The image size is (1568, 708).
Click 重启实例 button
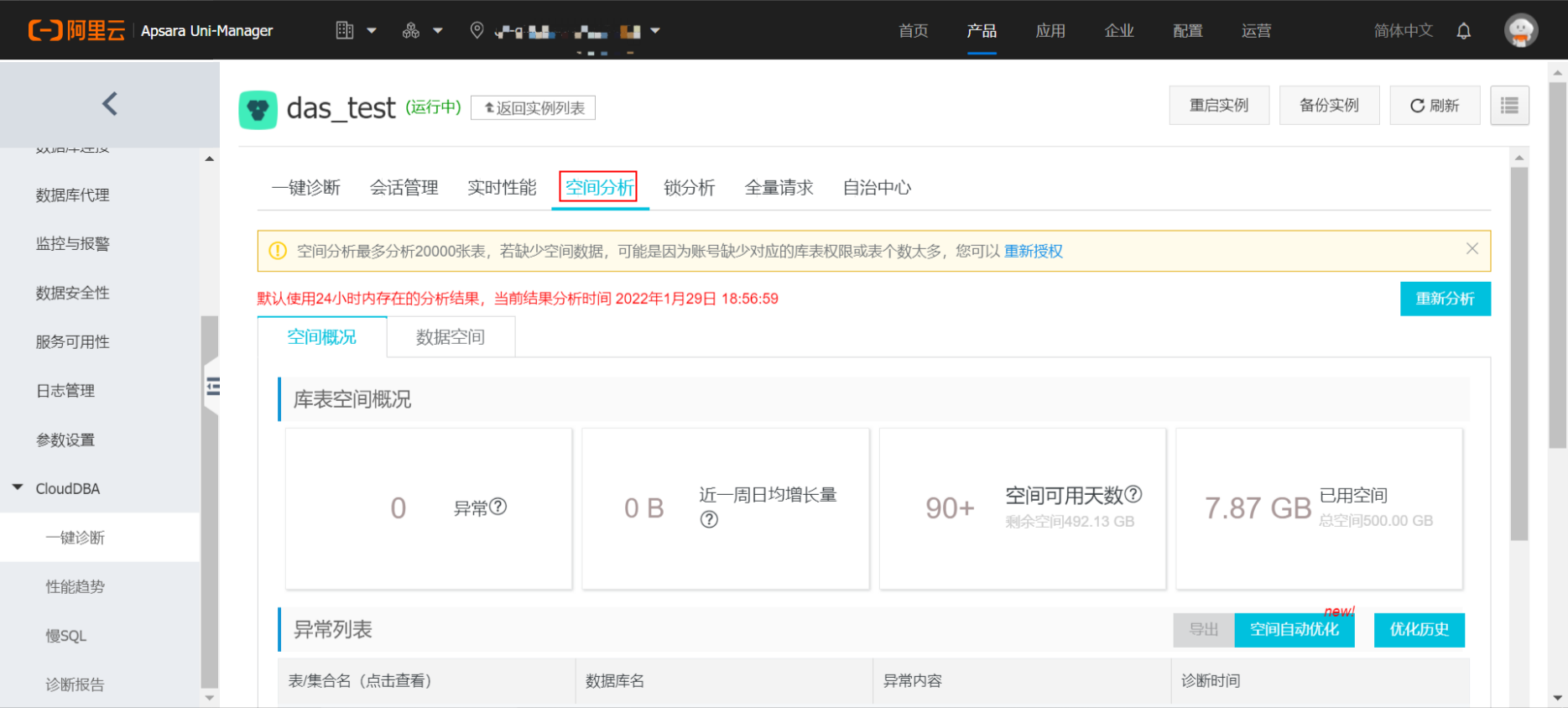pos(1219,106)
